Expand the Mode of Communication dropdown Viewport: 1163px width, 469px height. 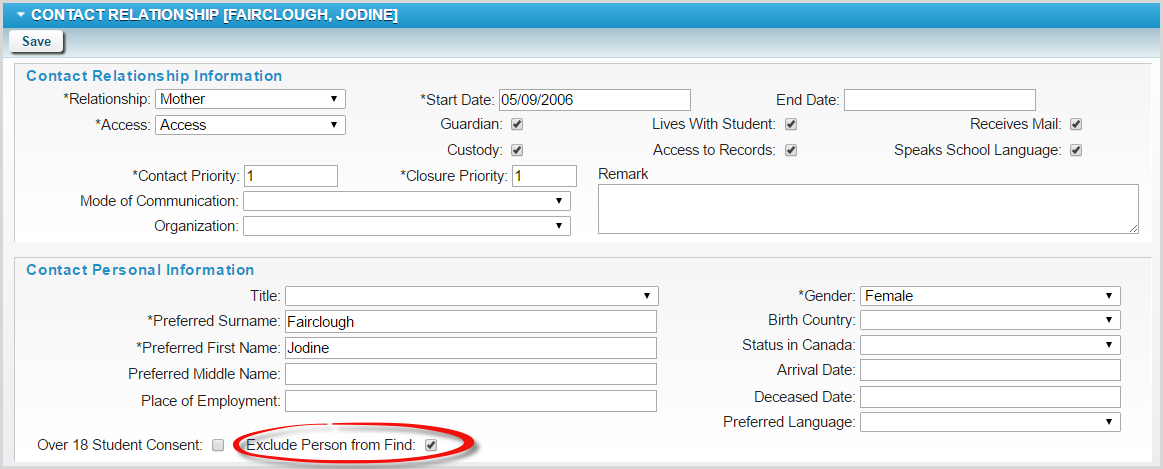click(406, 201)
